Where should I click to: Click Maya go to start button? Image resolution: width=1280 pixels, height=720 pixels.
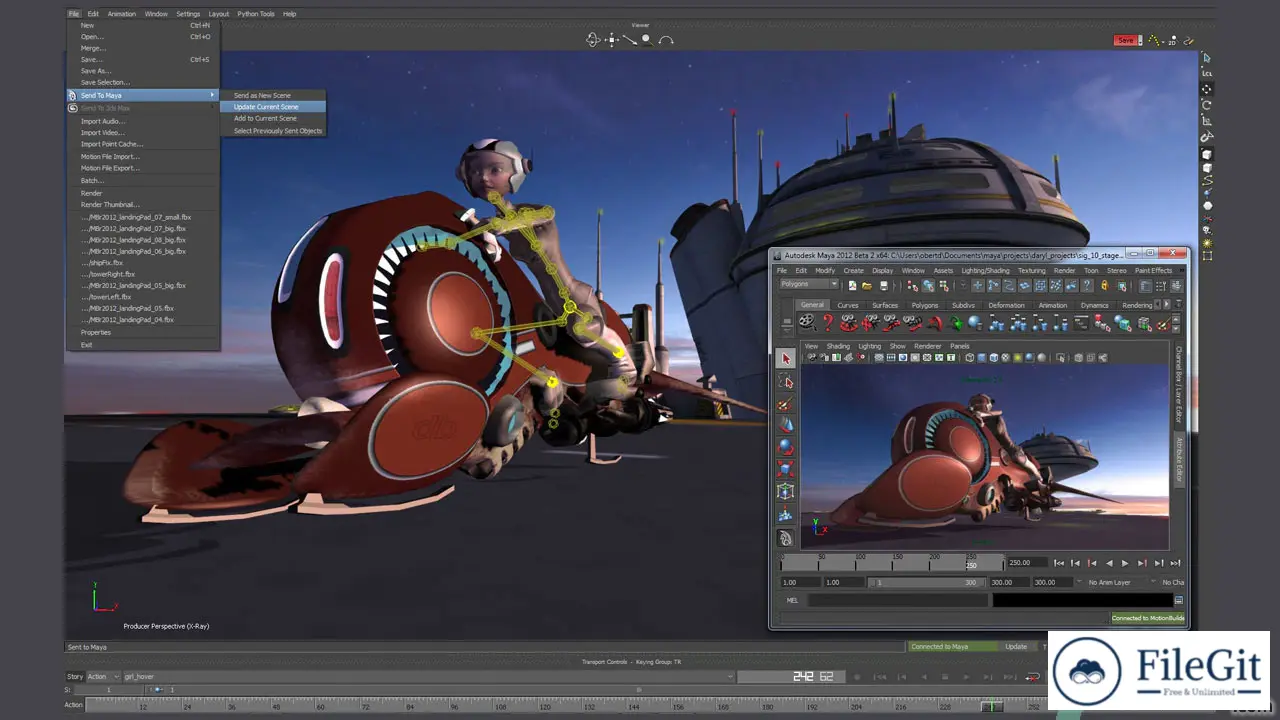pos(1059,563)
